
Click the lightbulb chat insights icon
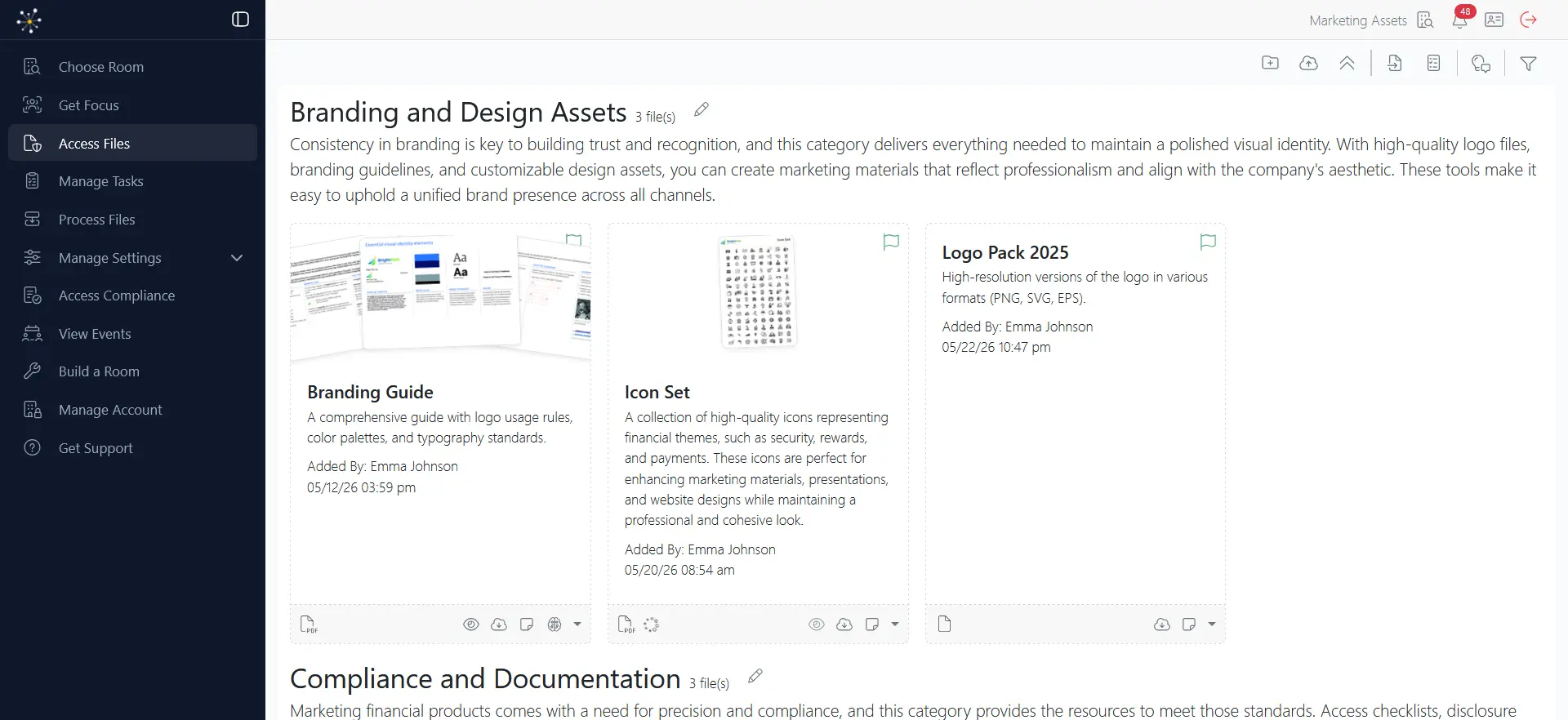[1481, 64]
